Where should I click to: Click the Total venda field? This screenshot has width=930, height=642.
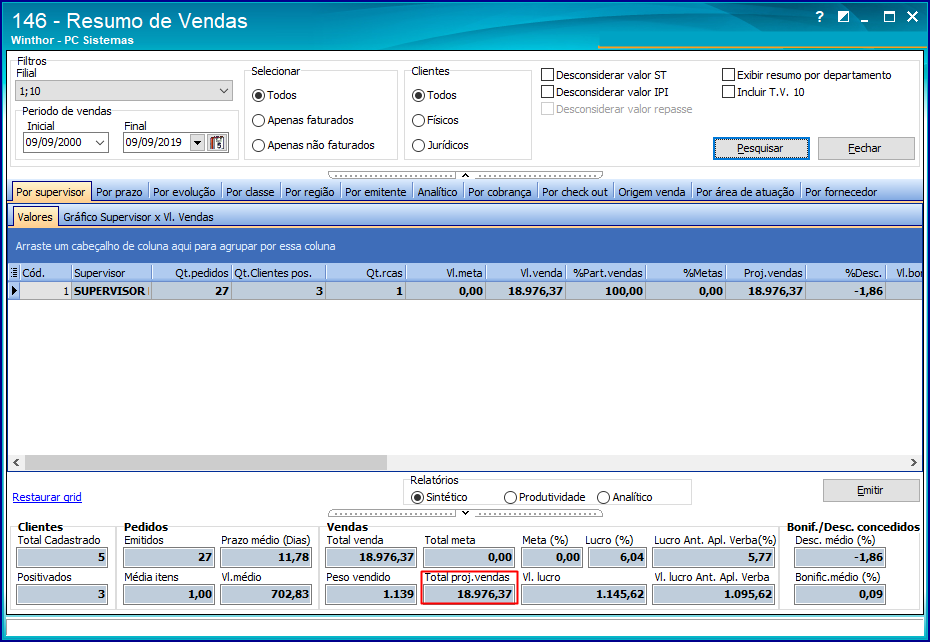click(371, 557)
